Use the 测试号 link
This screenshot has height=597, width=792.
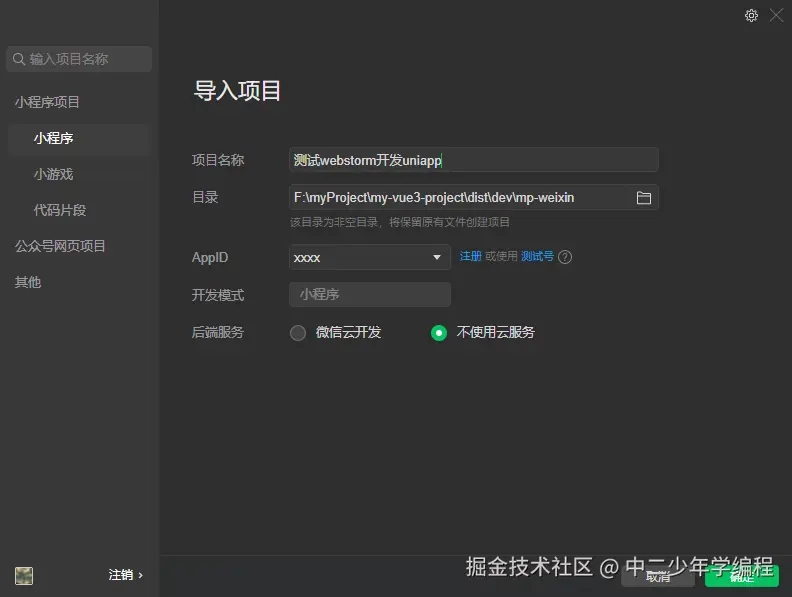point(537,256)
